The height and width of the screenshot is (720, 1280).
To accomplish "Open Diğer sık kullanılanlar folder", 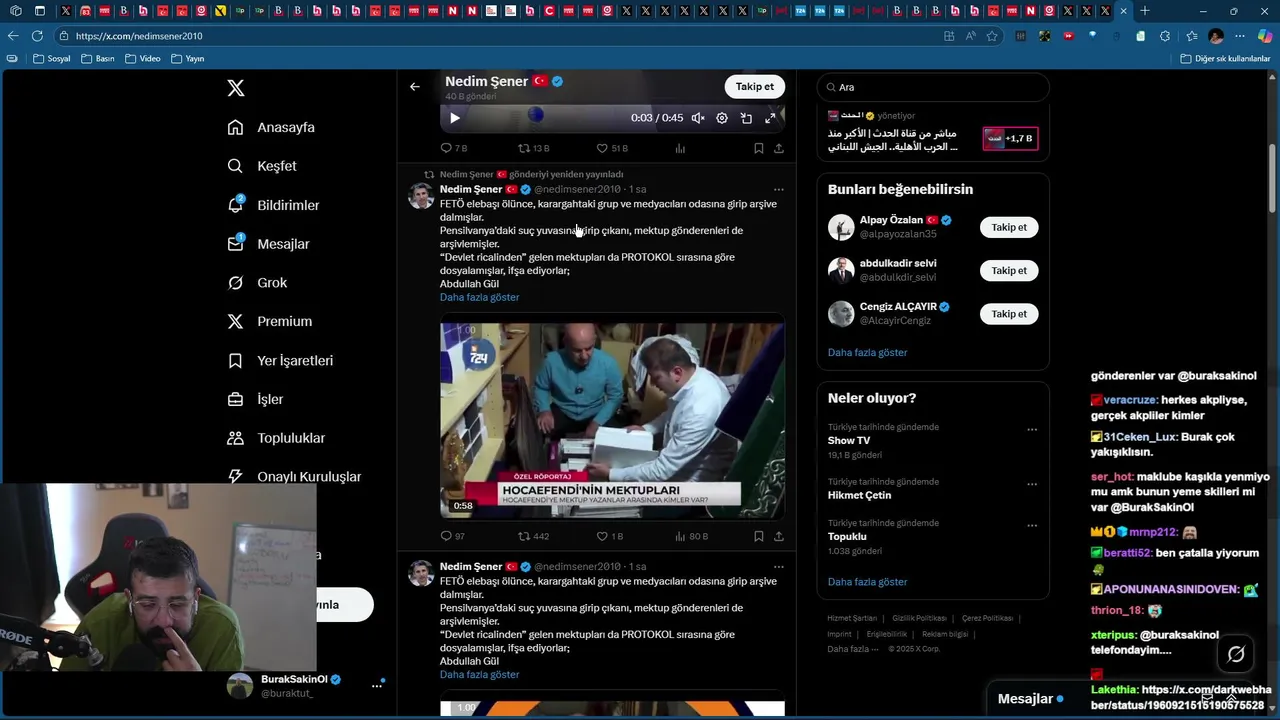I will click(x=1225, y=59).
